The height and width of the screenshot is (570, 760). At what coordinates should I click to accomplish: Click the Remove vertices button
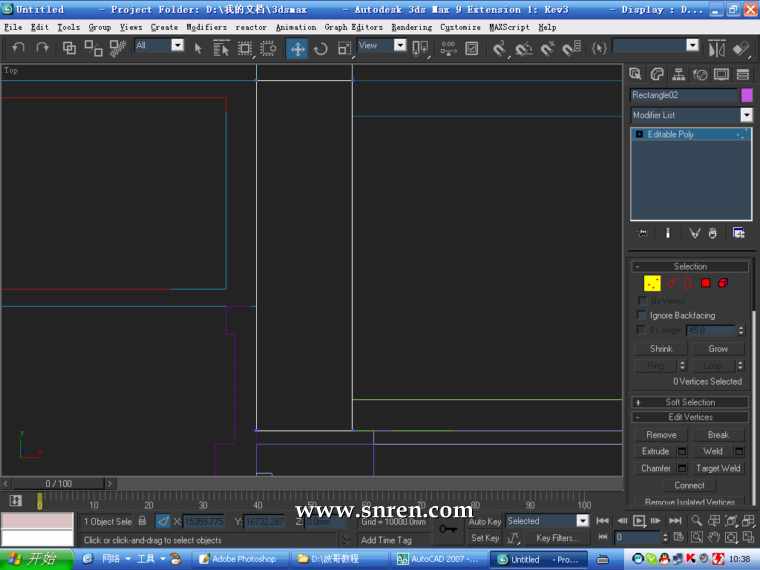(661, 435)
